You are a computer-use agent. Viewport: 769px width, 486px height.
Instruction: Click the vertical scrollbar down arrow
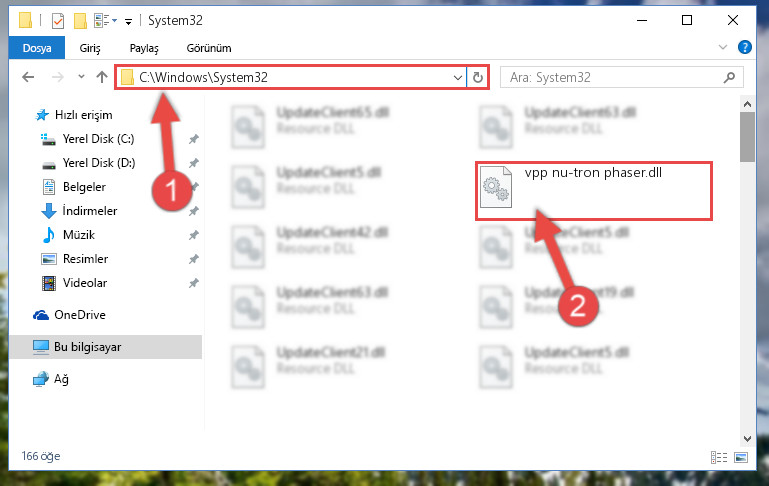(747, 438)
